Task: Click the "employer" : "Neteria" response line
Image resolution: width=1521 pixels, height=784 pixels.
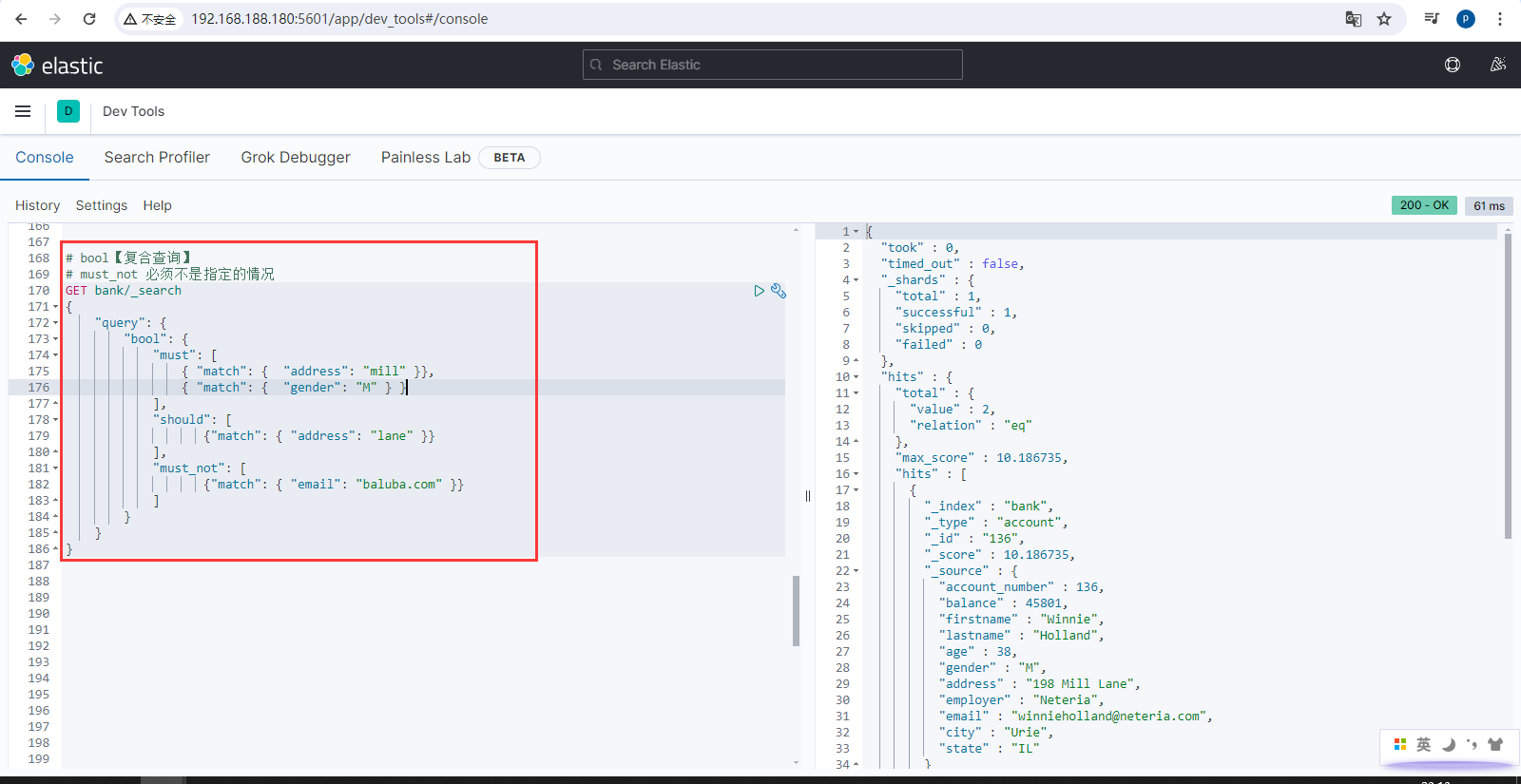Action: [x=1021, y=700]
